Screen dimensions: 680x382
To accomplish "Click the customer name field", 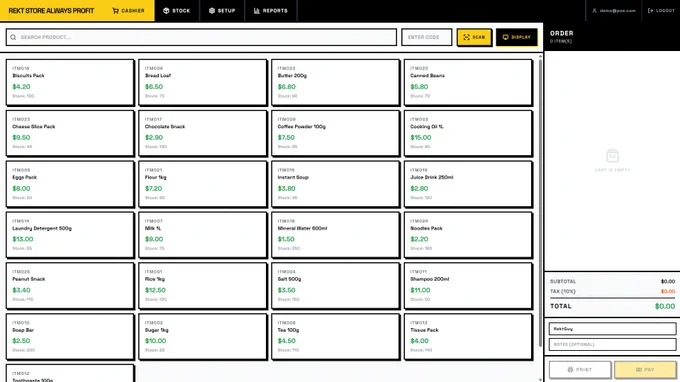I will [x=612, y=329].
